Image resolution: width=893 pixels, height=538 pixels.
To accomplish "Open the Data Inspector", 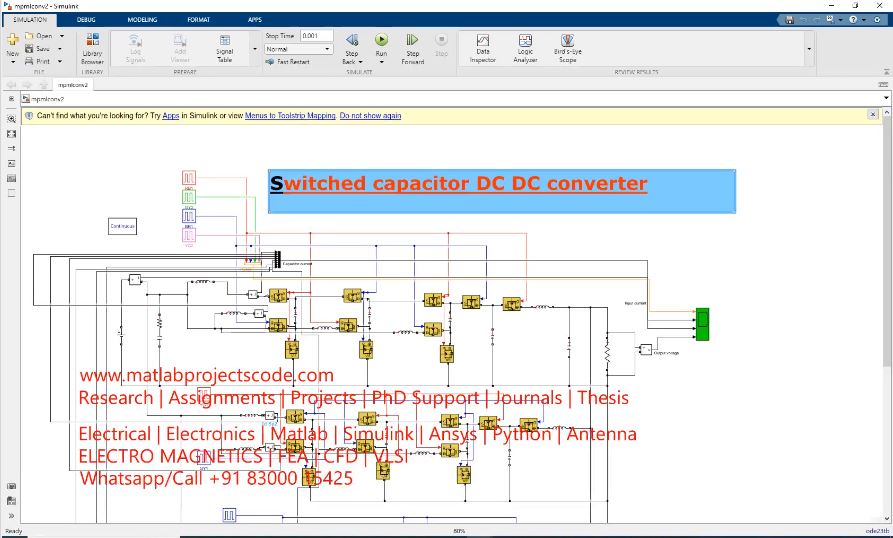I will 483,48.
